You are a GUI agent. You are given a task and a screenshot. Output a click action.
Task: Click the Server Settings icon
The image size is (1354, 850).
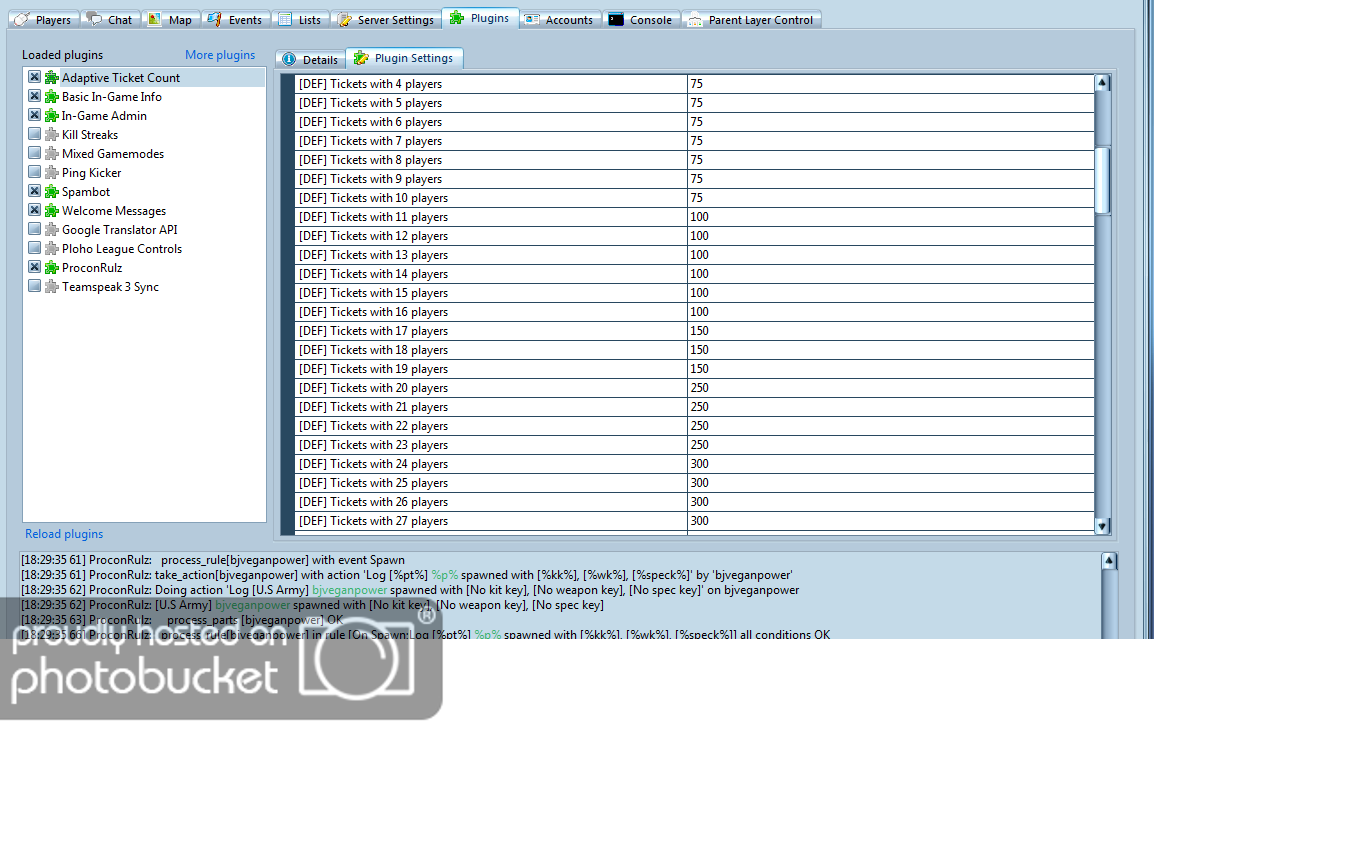tap(344, 20)
